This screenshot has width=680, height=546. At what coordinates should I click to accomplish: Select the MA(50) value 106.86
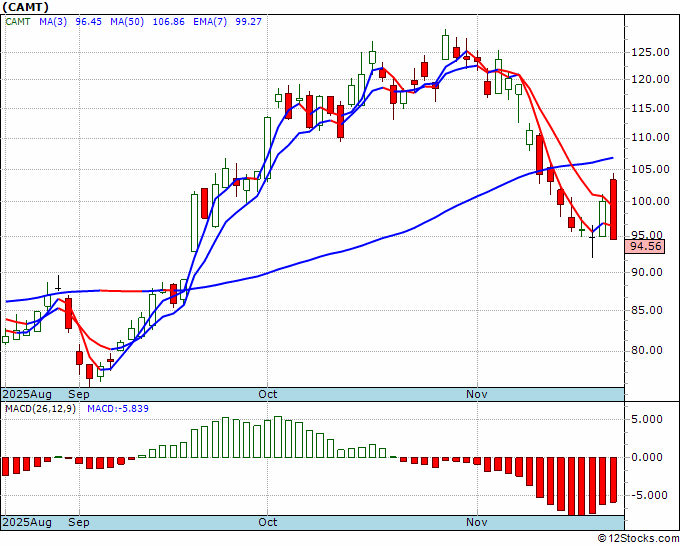(x=169, y=22)
